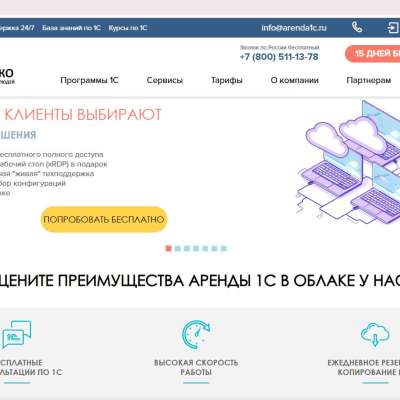
Task: Select the fourth carousel dot
Action: 196,248
